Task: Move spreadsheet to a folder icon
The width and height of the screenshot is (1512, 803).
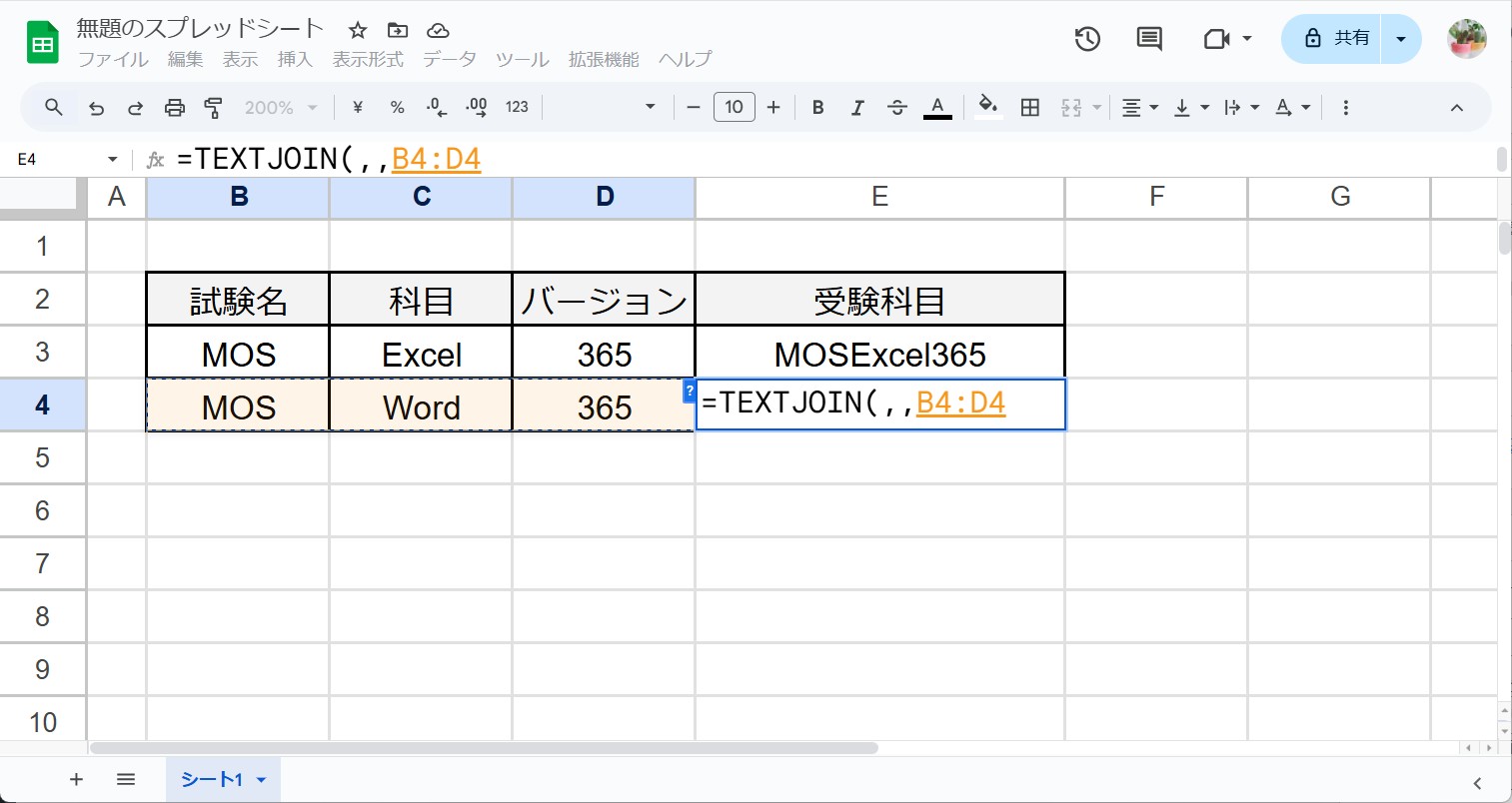Action: pos(398,30)
